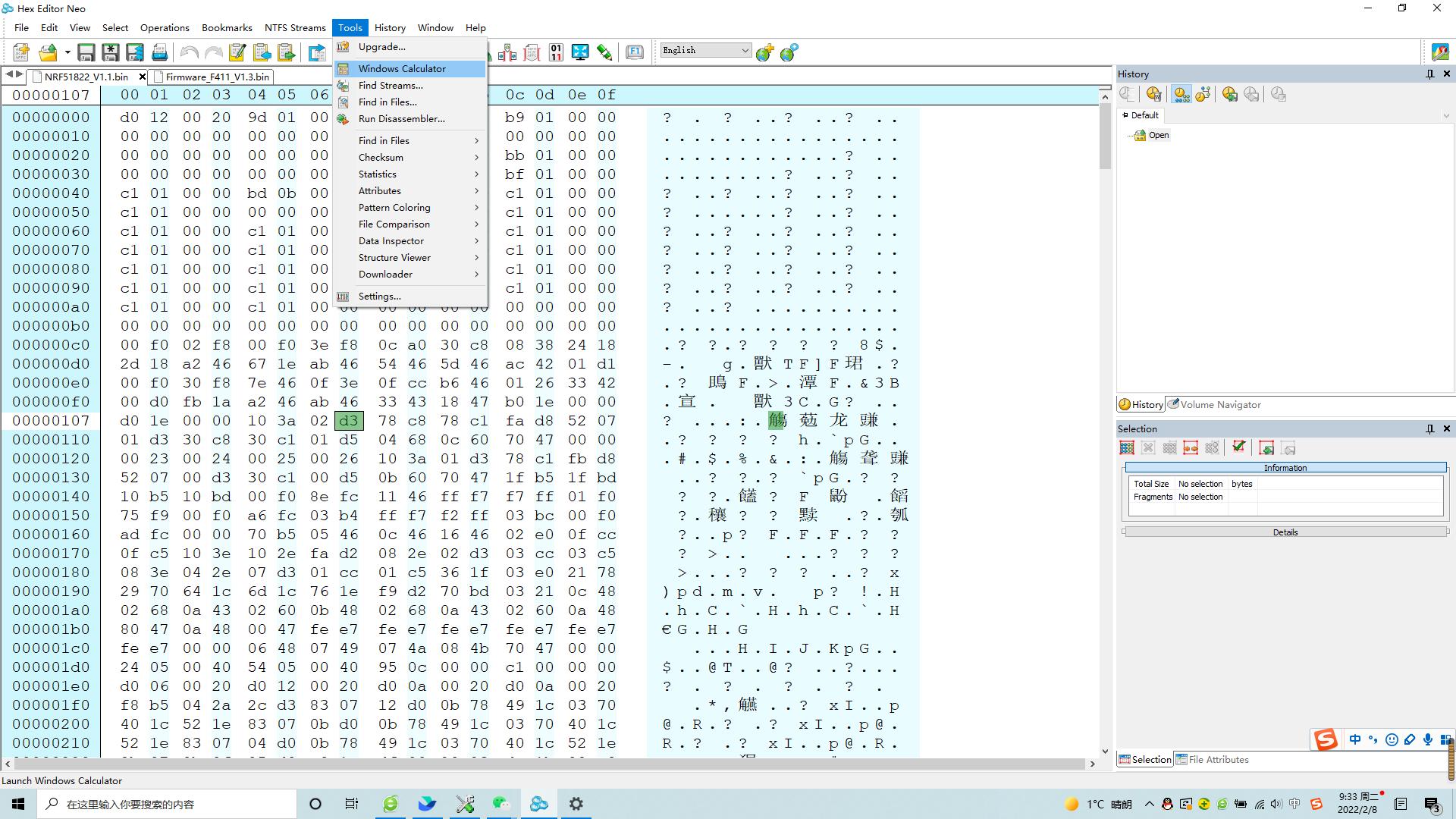Click the taskbar search box

[167, 804]
